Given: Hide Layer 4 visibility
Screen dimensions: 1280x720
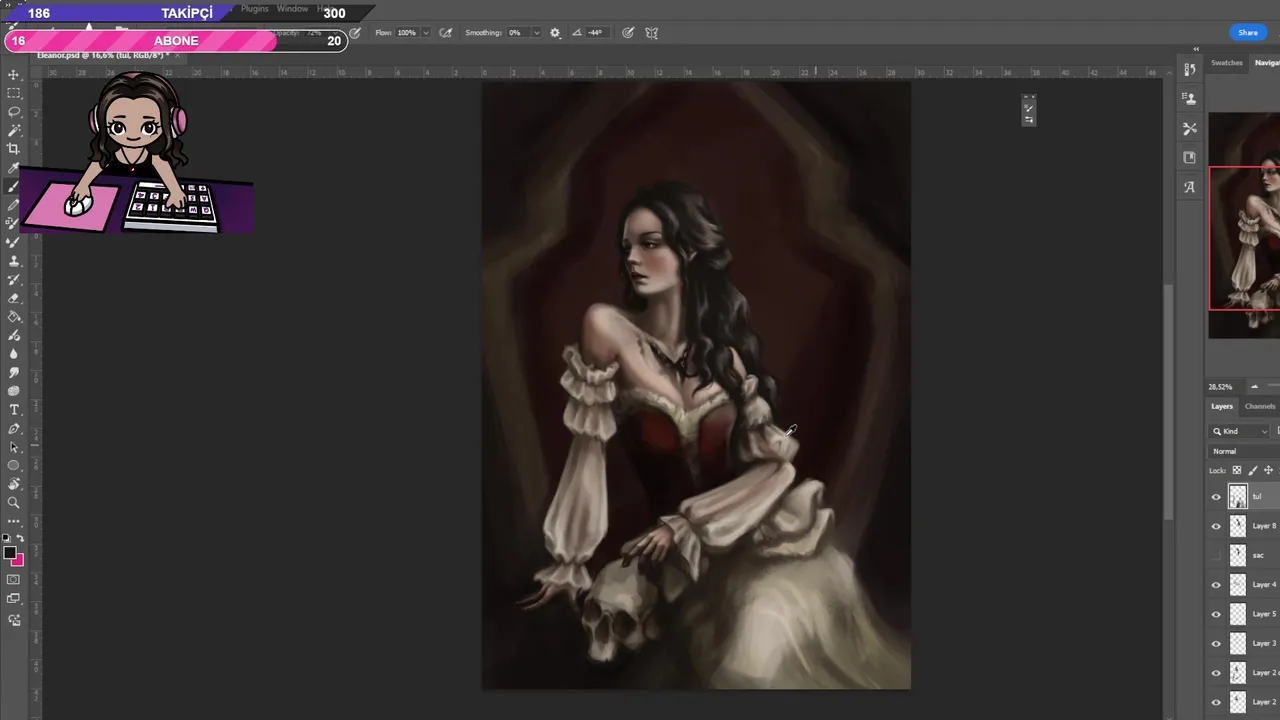Looking at the screenshot, I should coord(1216,585).
